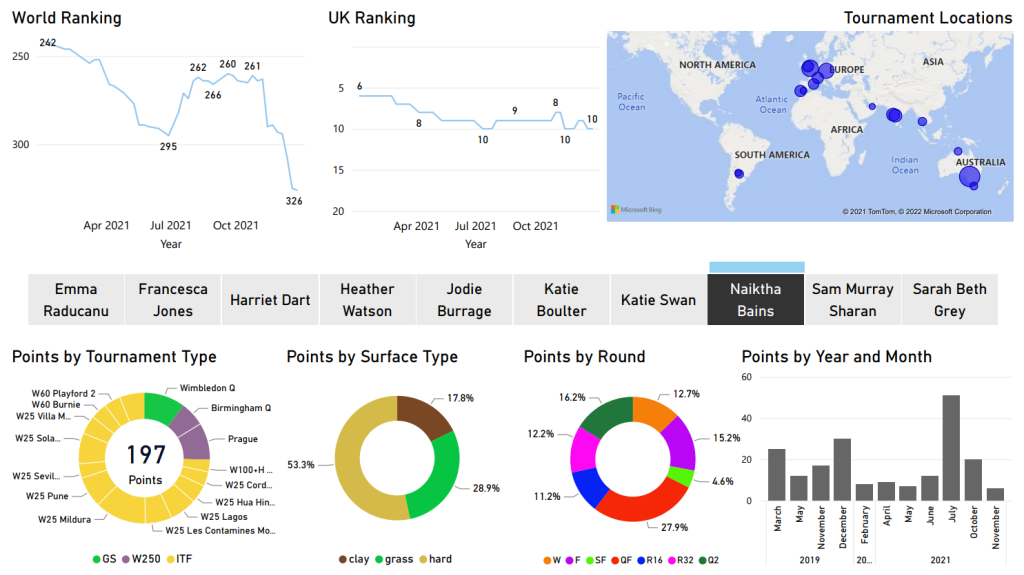
Task: Deselect the highlighted Naiktha Bains slicer button
Action: (755, 300)
